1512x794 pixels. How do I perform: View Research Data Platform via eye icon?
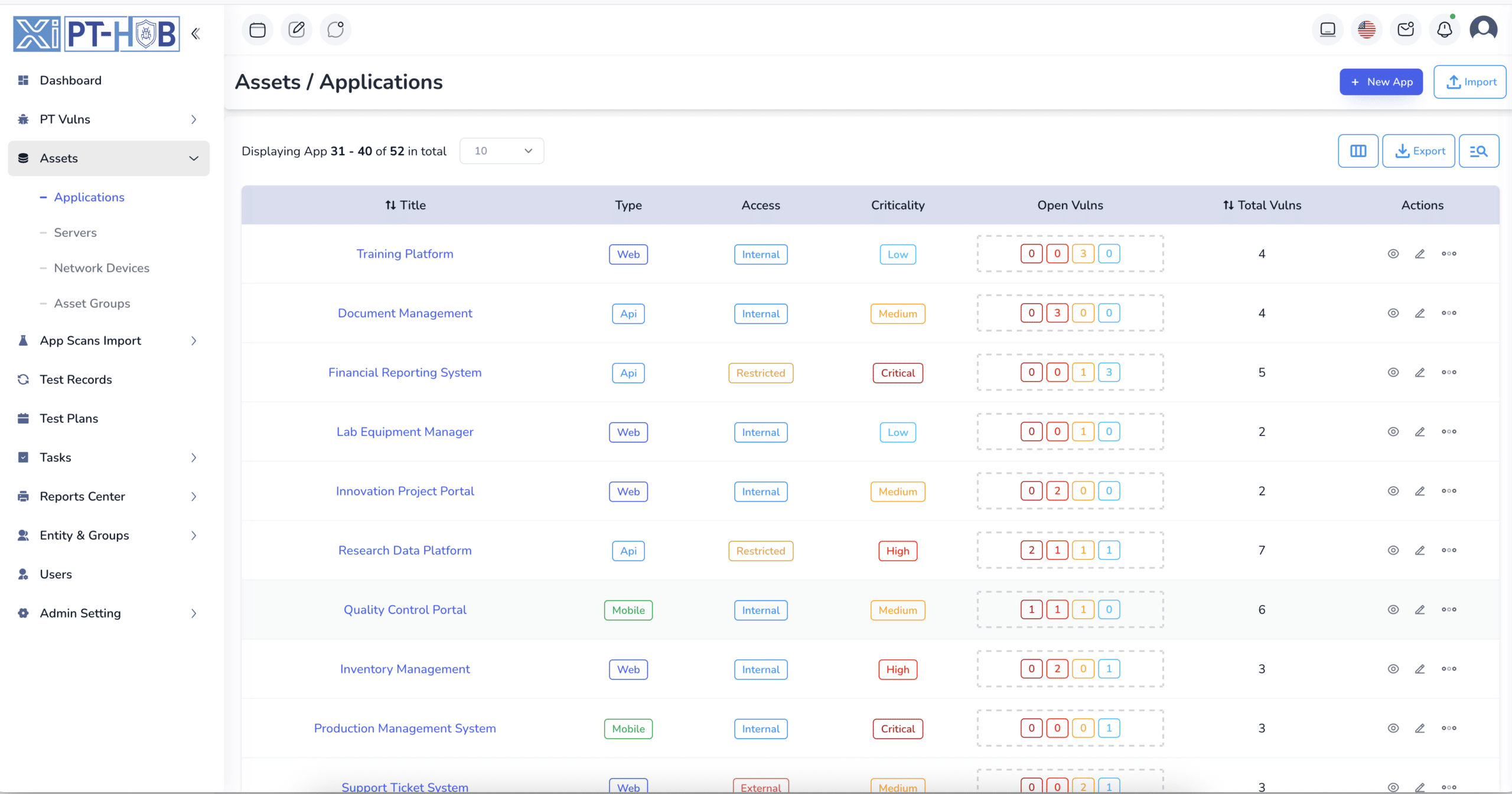point(1393,551)
